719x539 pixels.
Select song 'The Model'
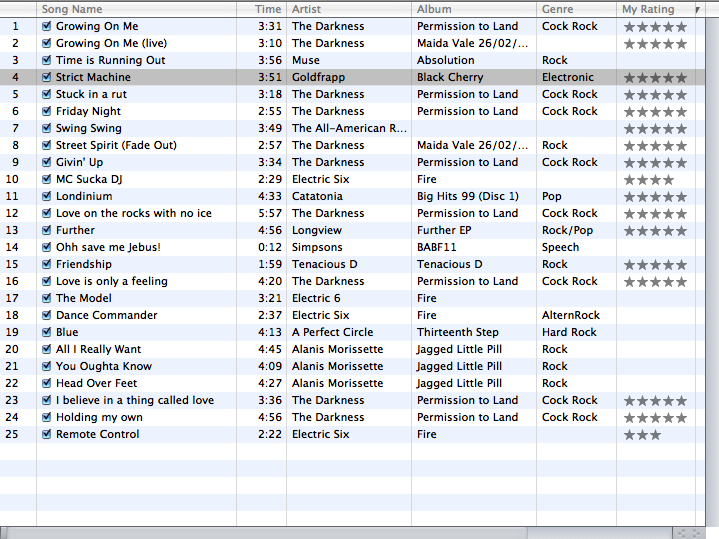point(83,298)
